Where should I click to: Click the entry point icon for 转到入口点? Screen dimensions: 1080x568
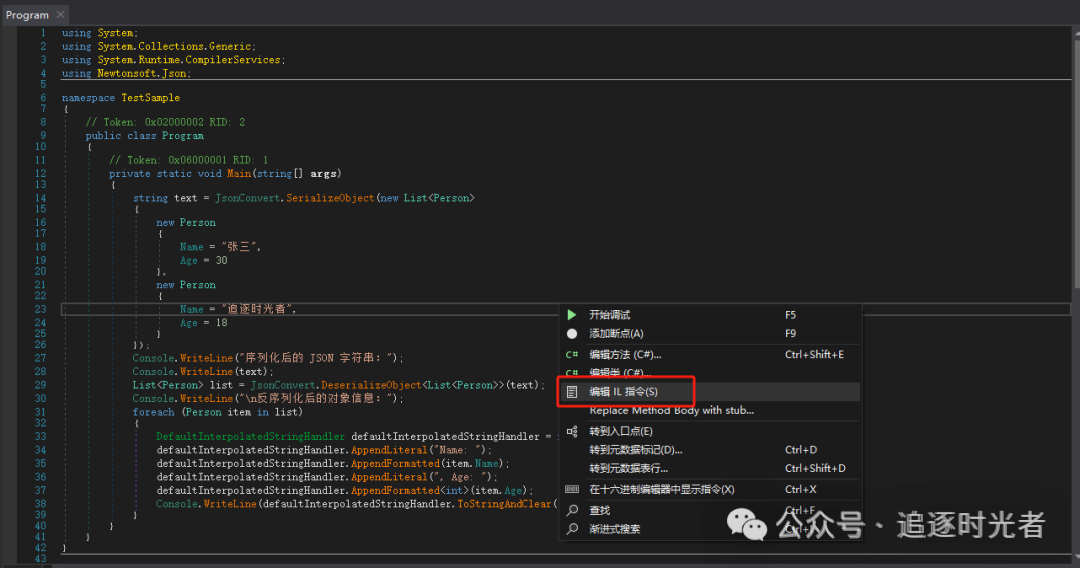point(572,431)
